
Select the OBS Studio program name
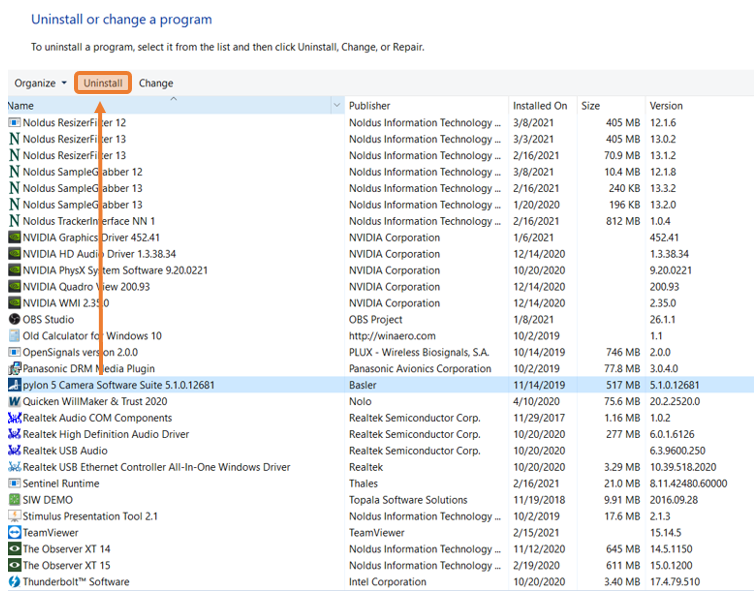(x=49, y=319)
